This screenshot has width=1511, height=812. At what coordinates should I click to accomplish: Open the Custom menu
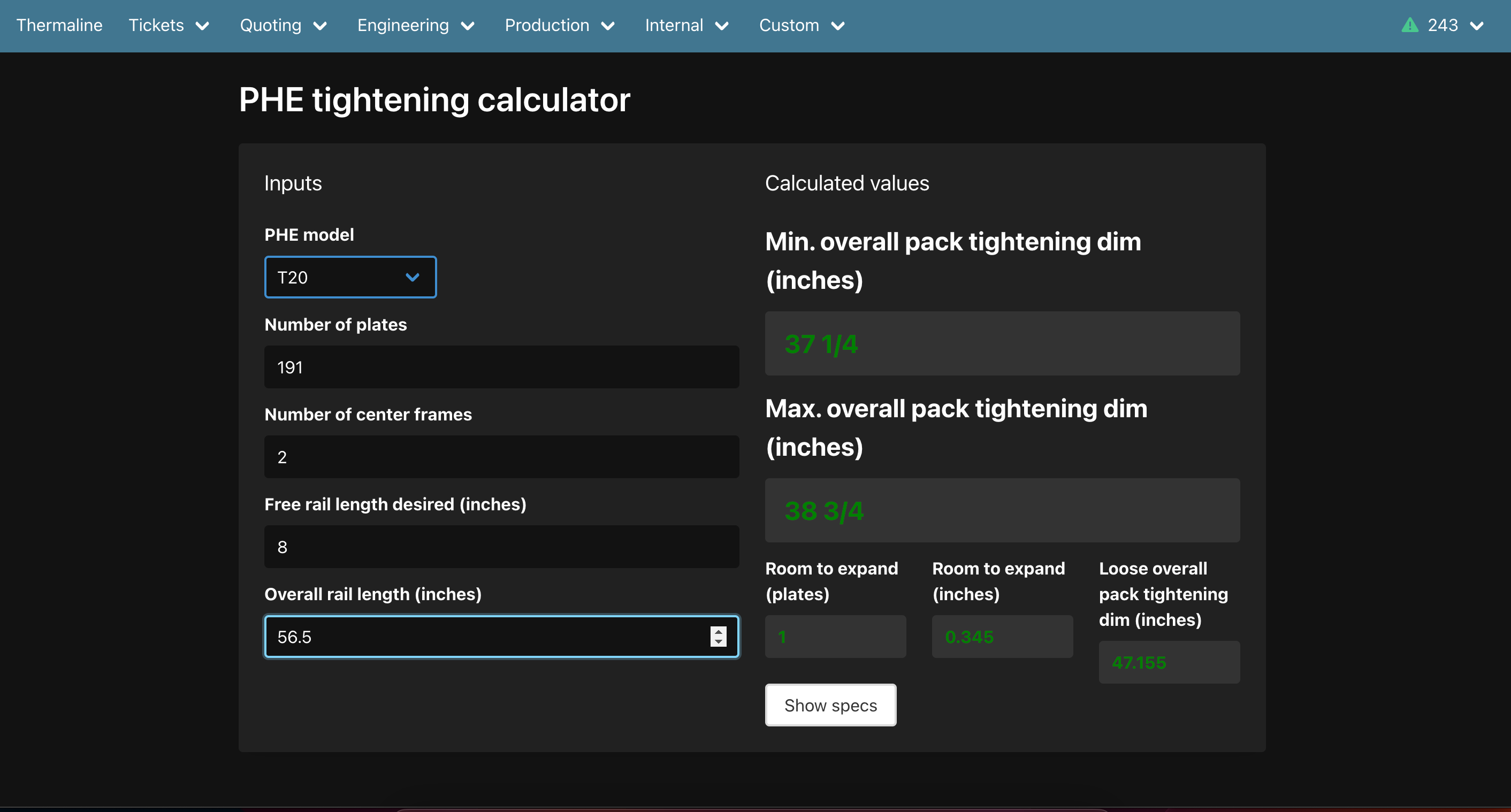[x=802, y=25]
